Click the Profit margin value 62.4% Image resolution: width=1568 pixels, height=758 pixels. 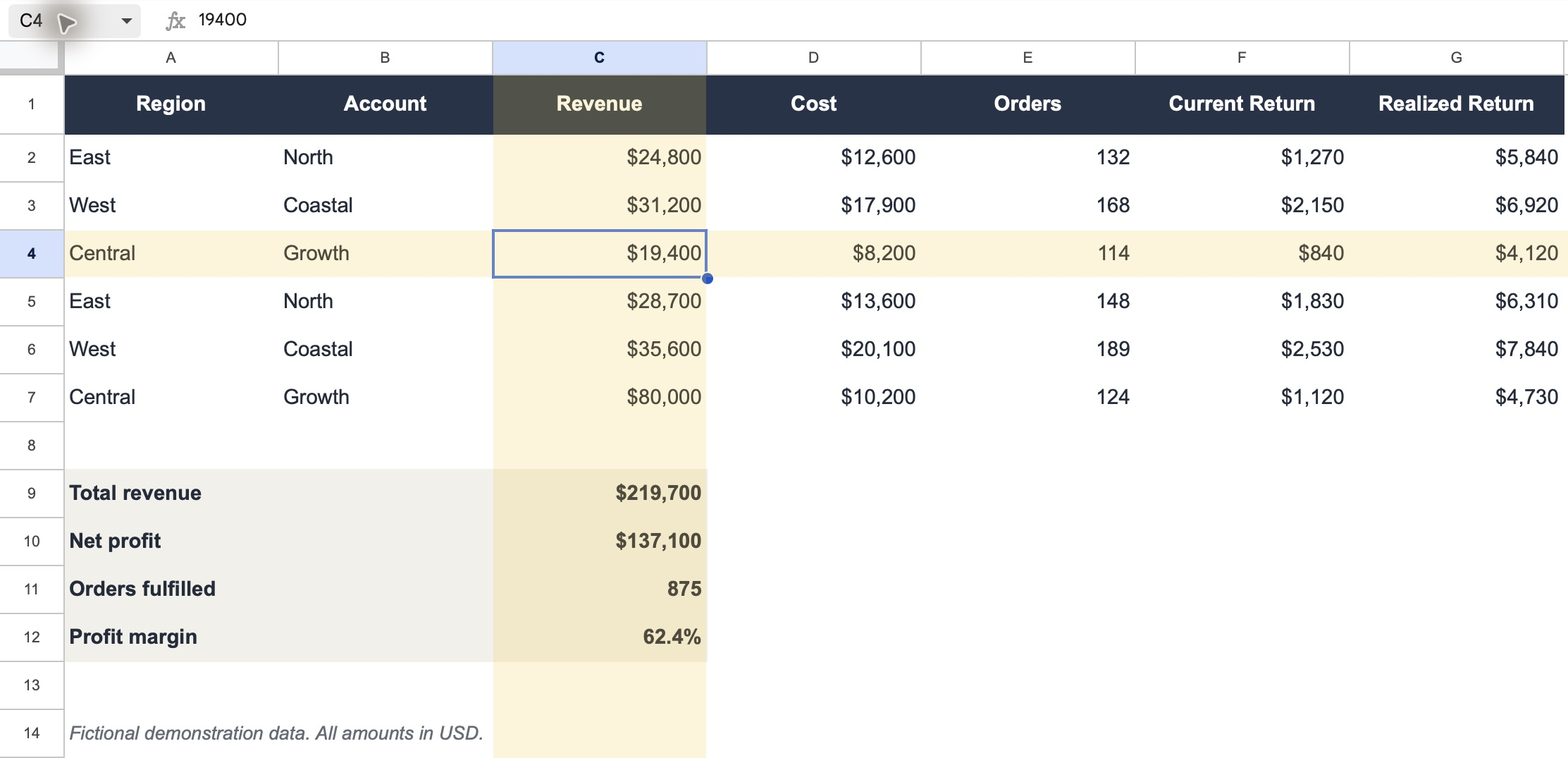click(600, 637)
